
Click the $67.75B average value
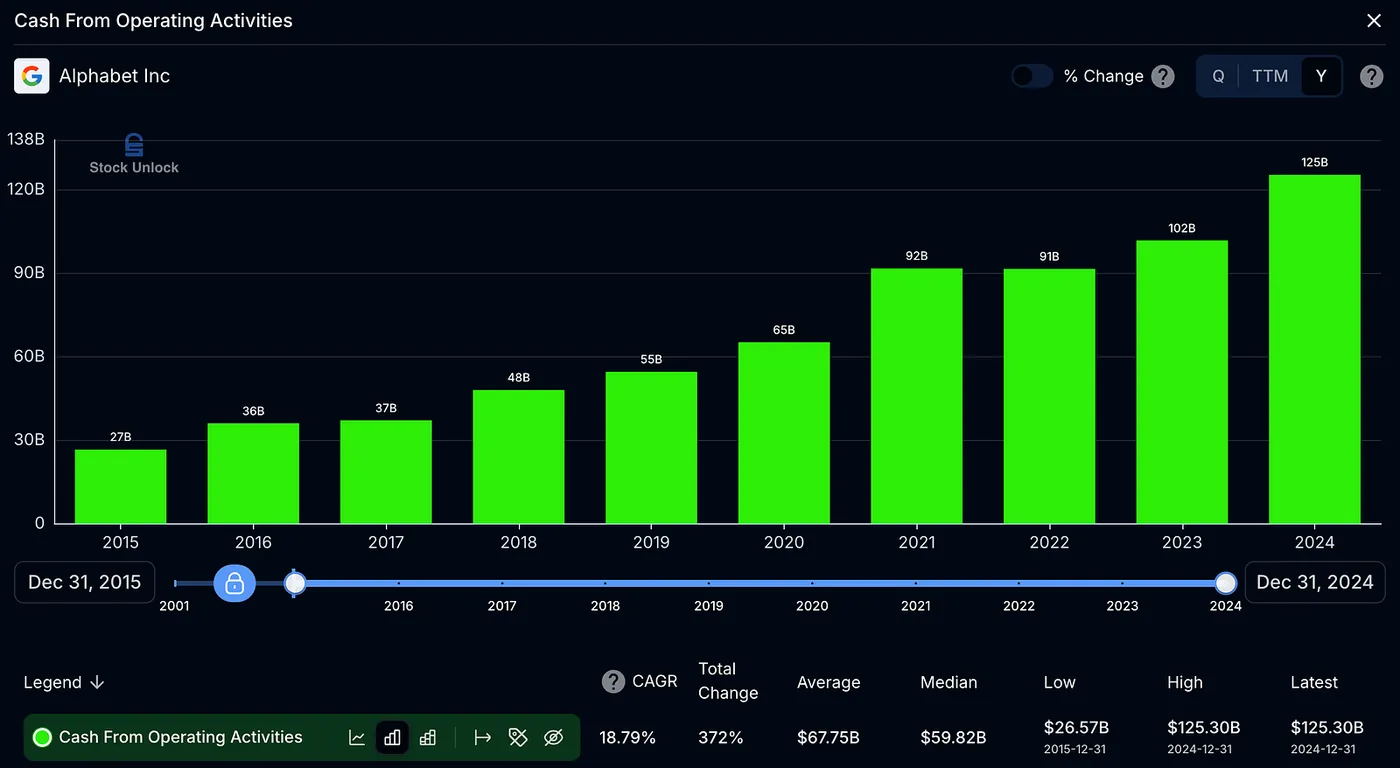click(828, 738)
